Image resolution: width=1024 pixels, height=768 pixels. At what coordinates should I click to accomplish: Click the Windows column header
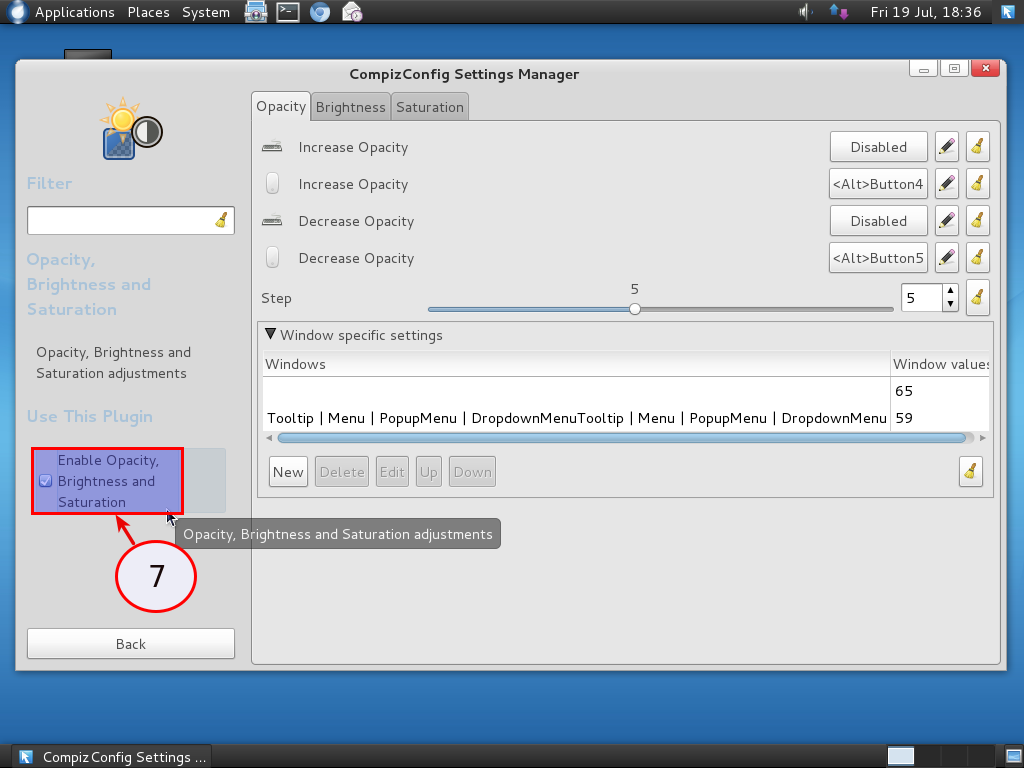click(x=576, y=364)
